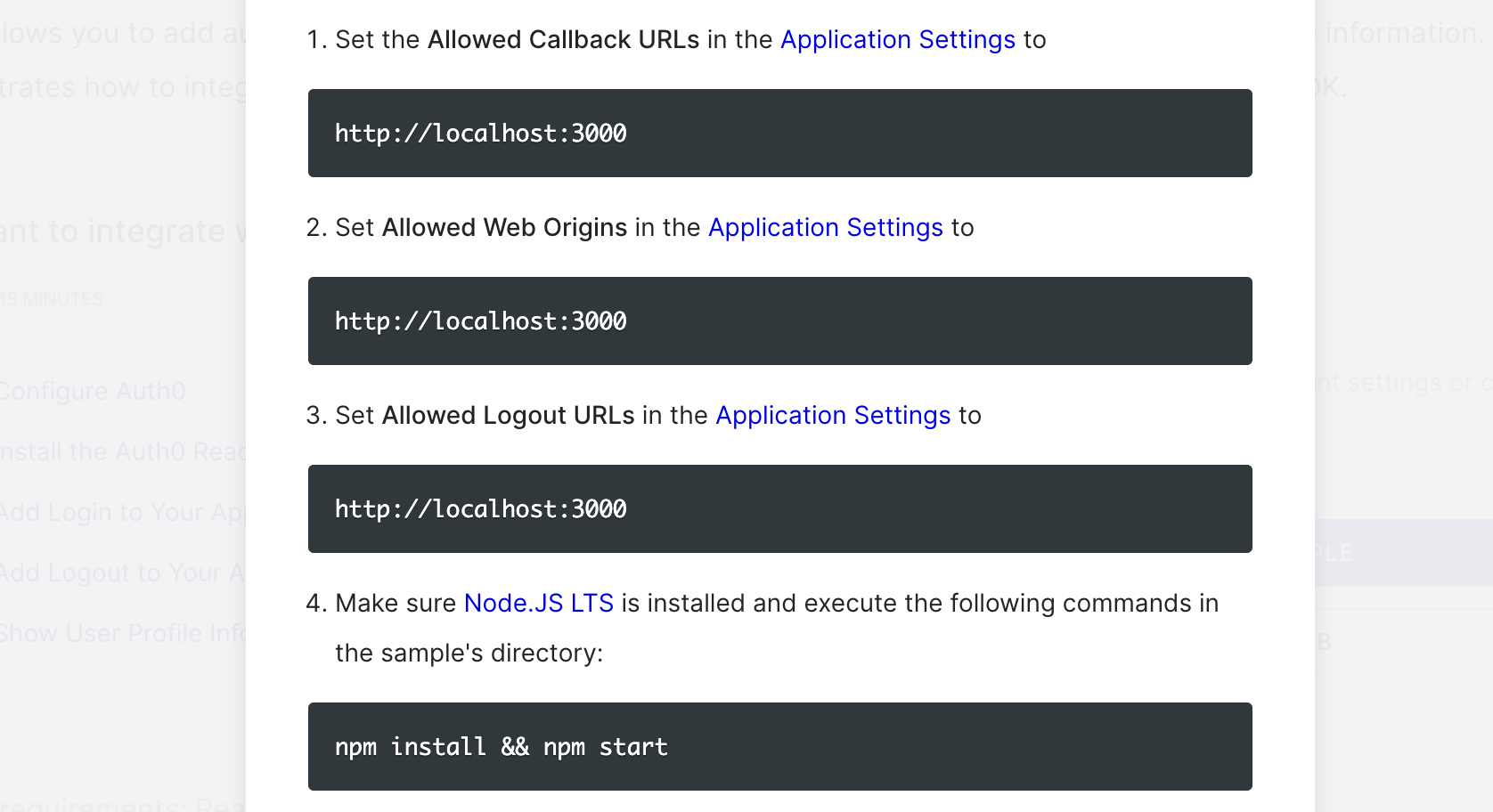Select the npm install && npm start command

tap(779, 746)
